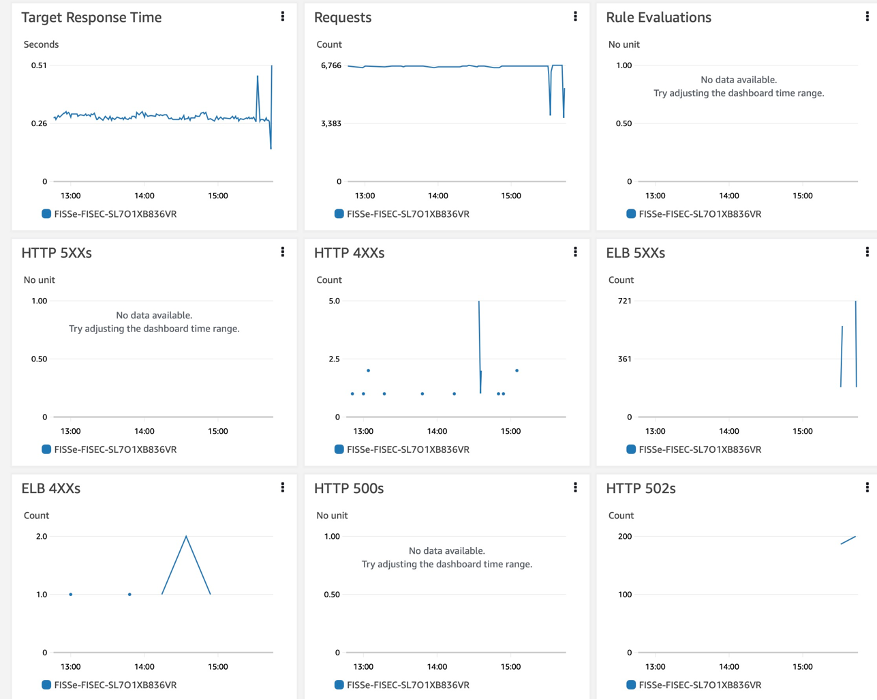Select the Target Response Time widget title
This screenshot has width=877, height=700.
tap(91, 17)
